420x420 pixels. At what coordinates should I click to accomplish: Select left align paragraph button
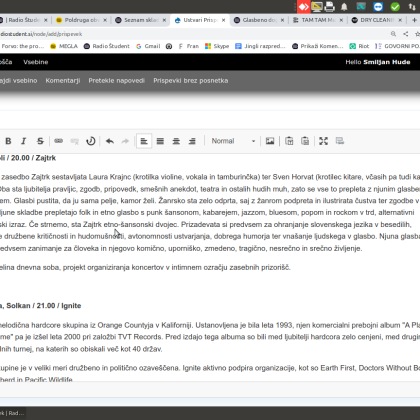tap(144, 141)
